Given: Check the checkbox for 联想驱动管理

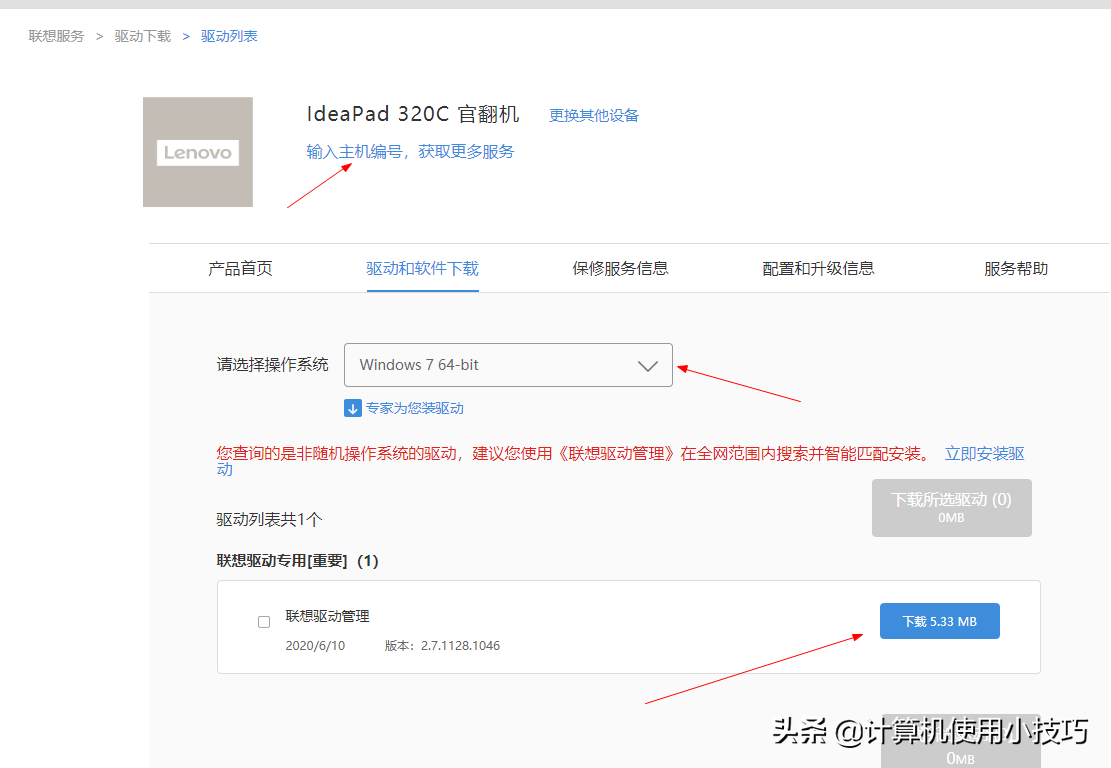Looking at the screenshot, I should click(264, 621).
